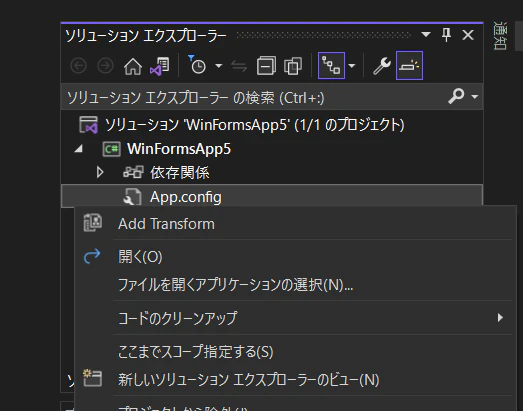Expand the 依存関係 node
Screen dimensions: 523x411
pos(99,172)
